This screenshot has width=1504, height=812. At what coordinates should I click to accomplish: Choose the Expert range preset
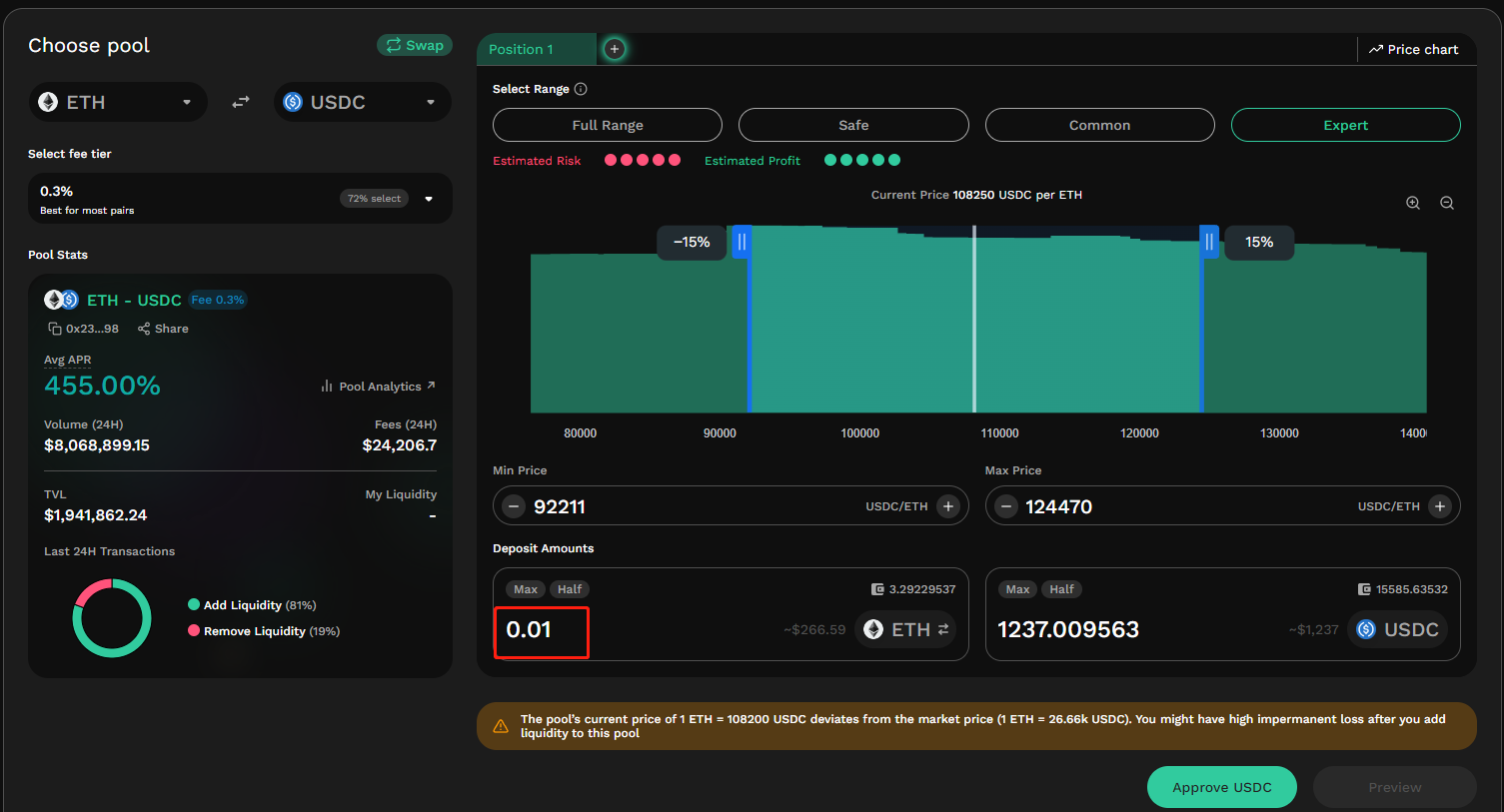pyautogui.click(x=1345, y=125)
